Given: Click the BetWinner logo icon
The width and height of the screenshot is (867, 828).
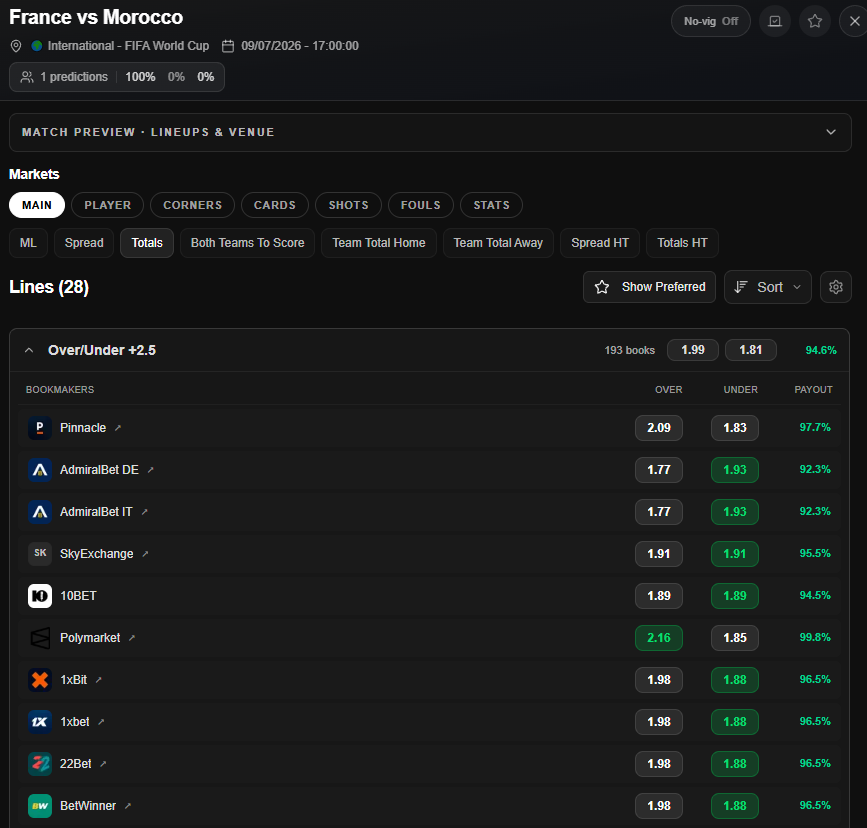Looking at the screenshot, I should [40, 806].
